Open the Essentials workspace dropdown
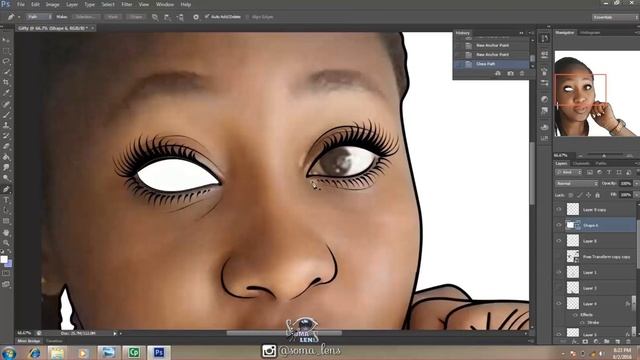Image resolution: width=640 pixels, height=360 pixels. [615, 17]
